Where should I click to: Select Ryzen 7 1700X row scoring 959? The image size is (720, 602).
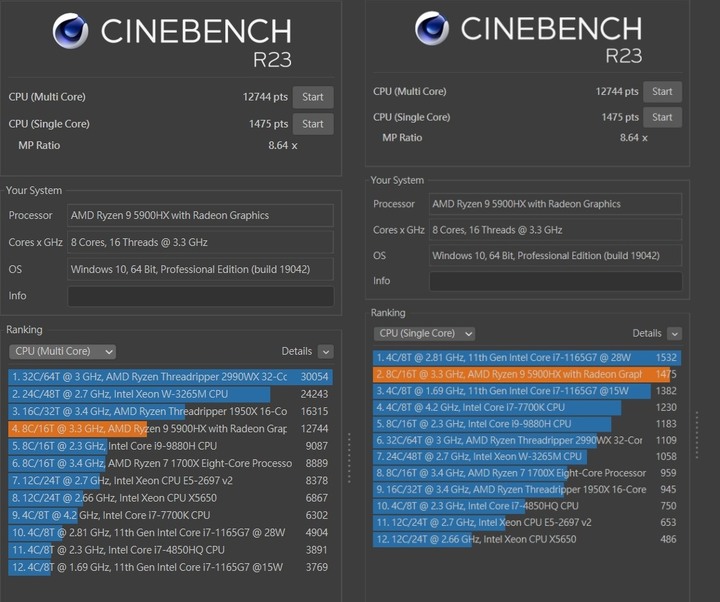(527, 473)
